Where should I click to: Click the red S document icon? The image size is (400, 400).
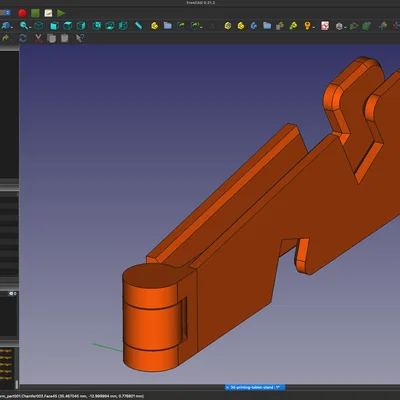(325, 26)
